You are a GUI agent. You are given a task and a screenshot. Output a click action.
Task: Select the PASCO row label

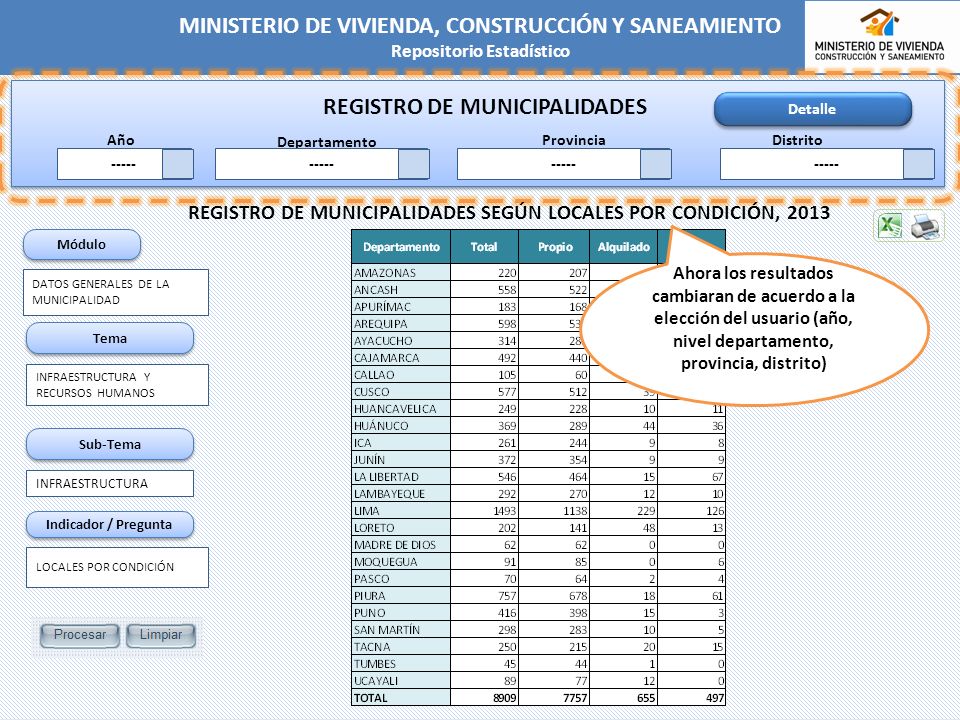point(401,579)
